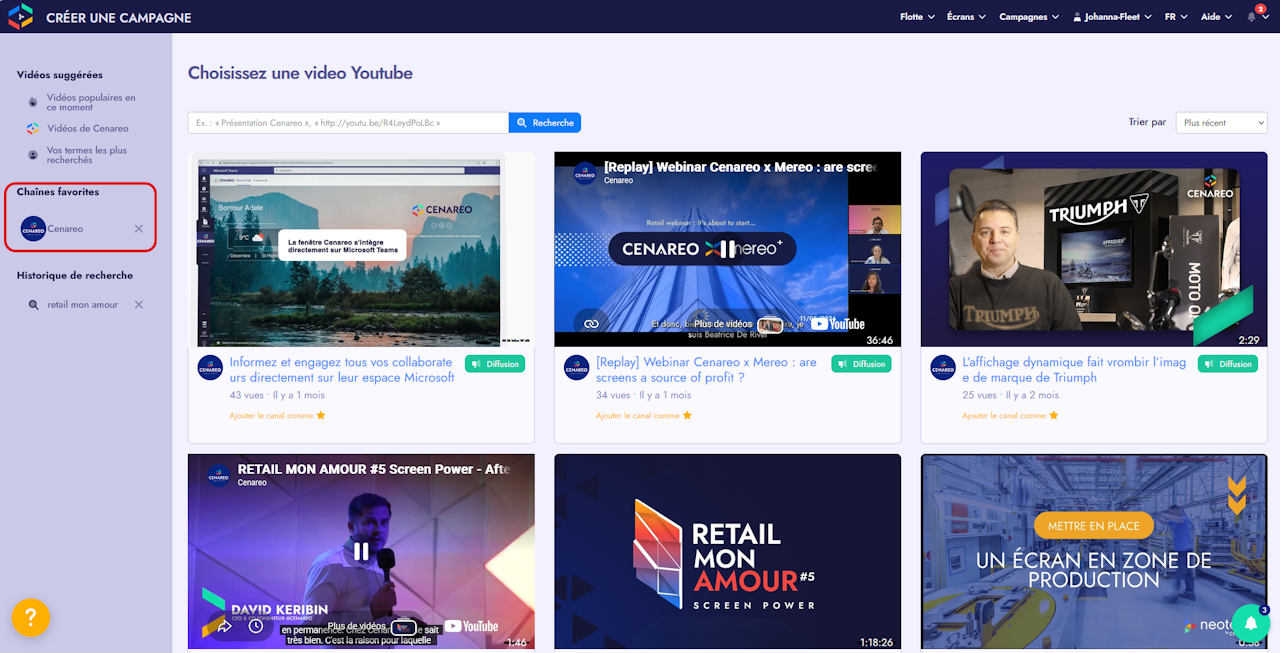Click 'Plus de vidéos' on Webinar video
Screen dimensions: 1280x653
pyautogui.click(x=738, y=324)
